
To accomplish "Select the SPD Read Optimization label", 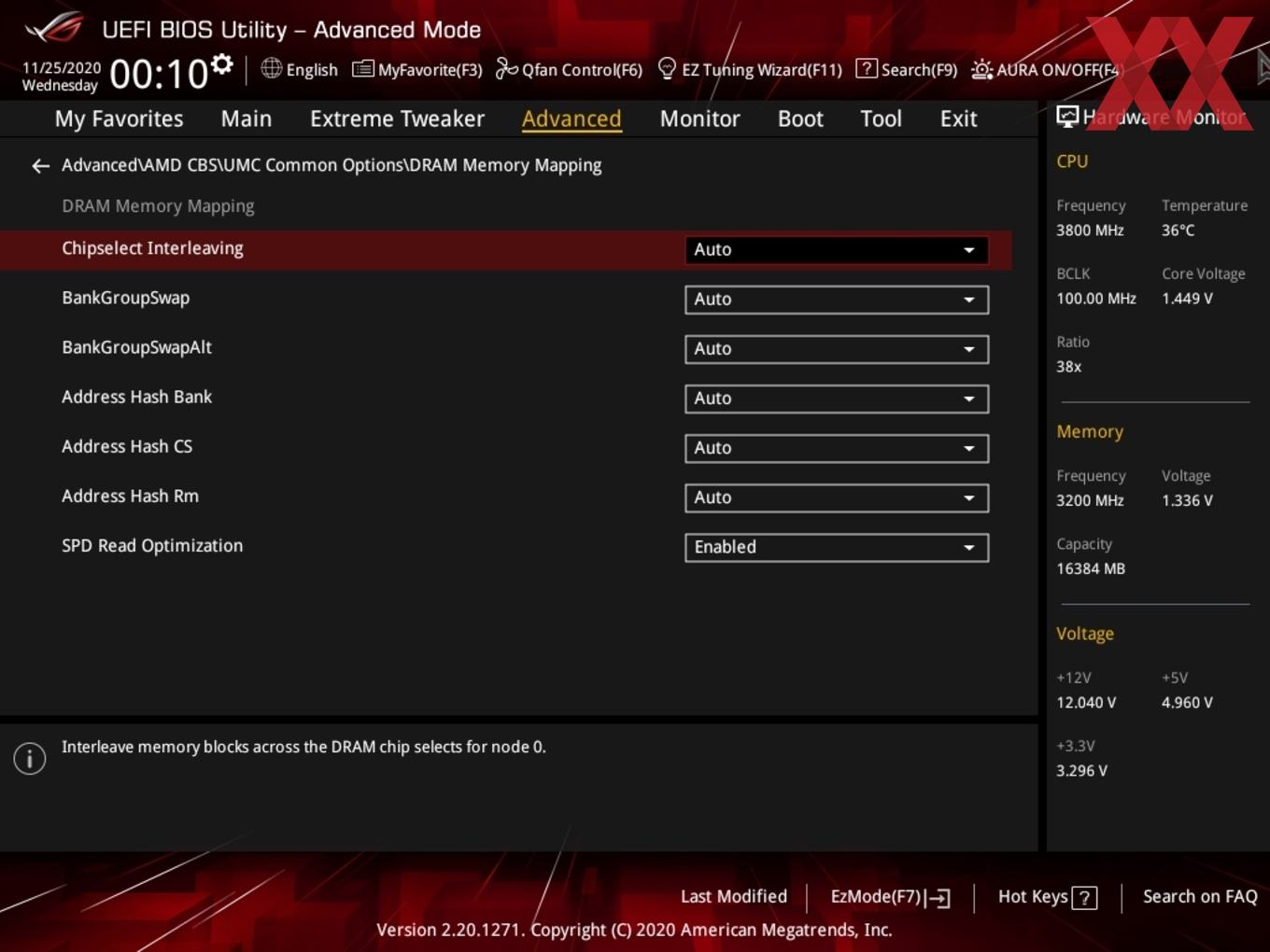I will [152, 546].
